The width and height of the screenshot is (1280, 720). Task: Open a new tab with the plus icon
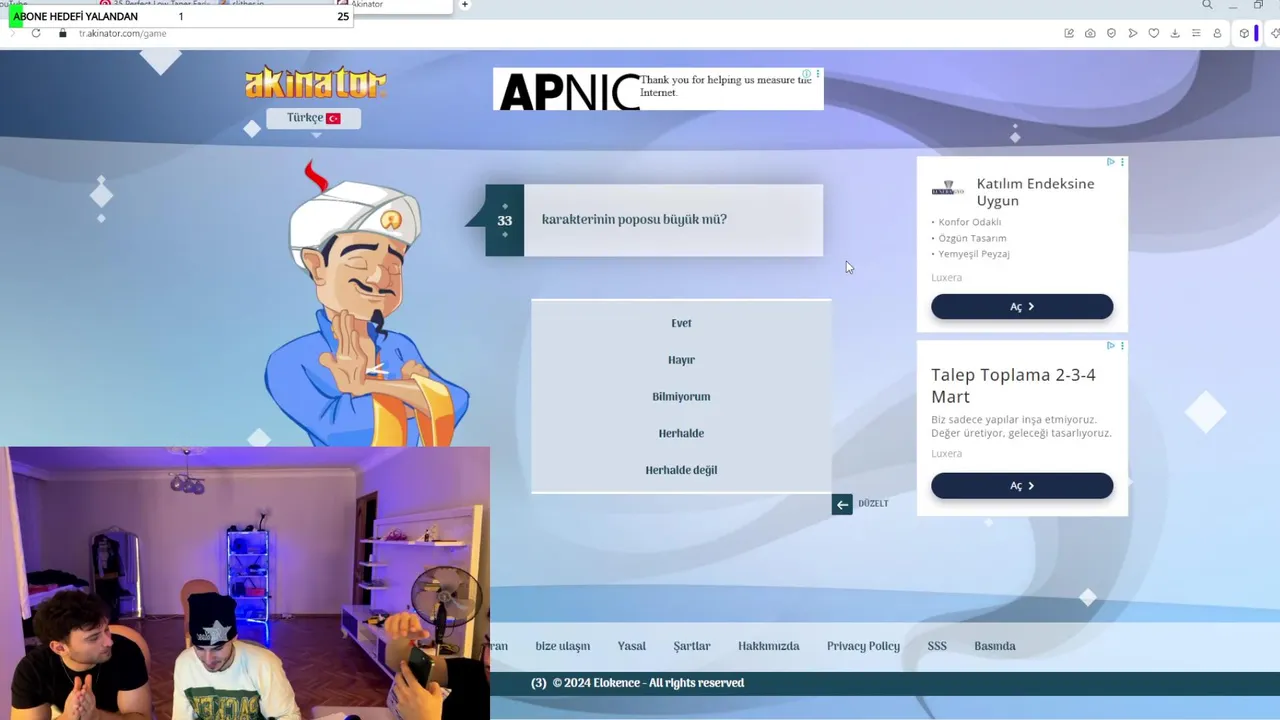465,5
